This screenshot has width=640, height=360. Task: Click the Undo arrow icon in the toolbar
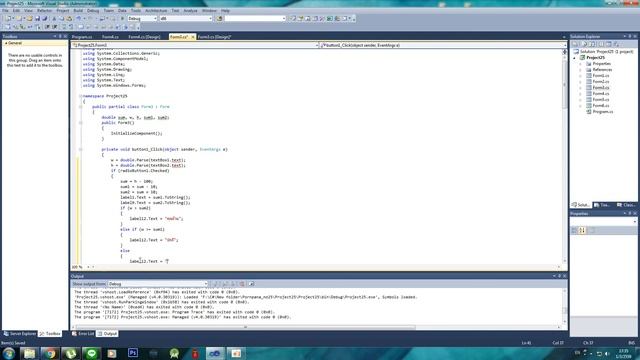pos(78,19)
